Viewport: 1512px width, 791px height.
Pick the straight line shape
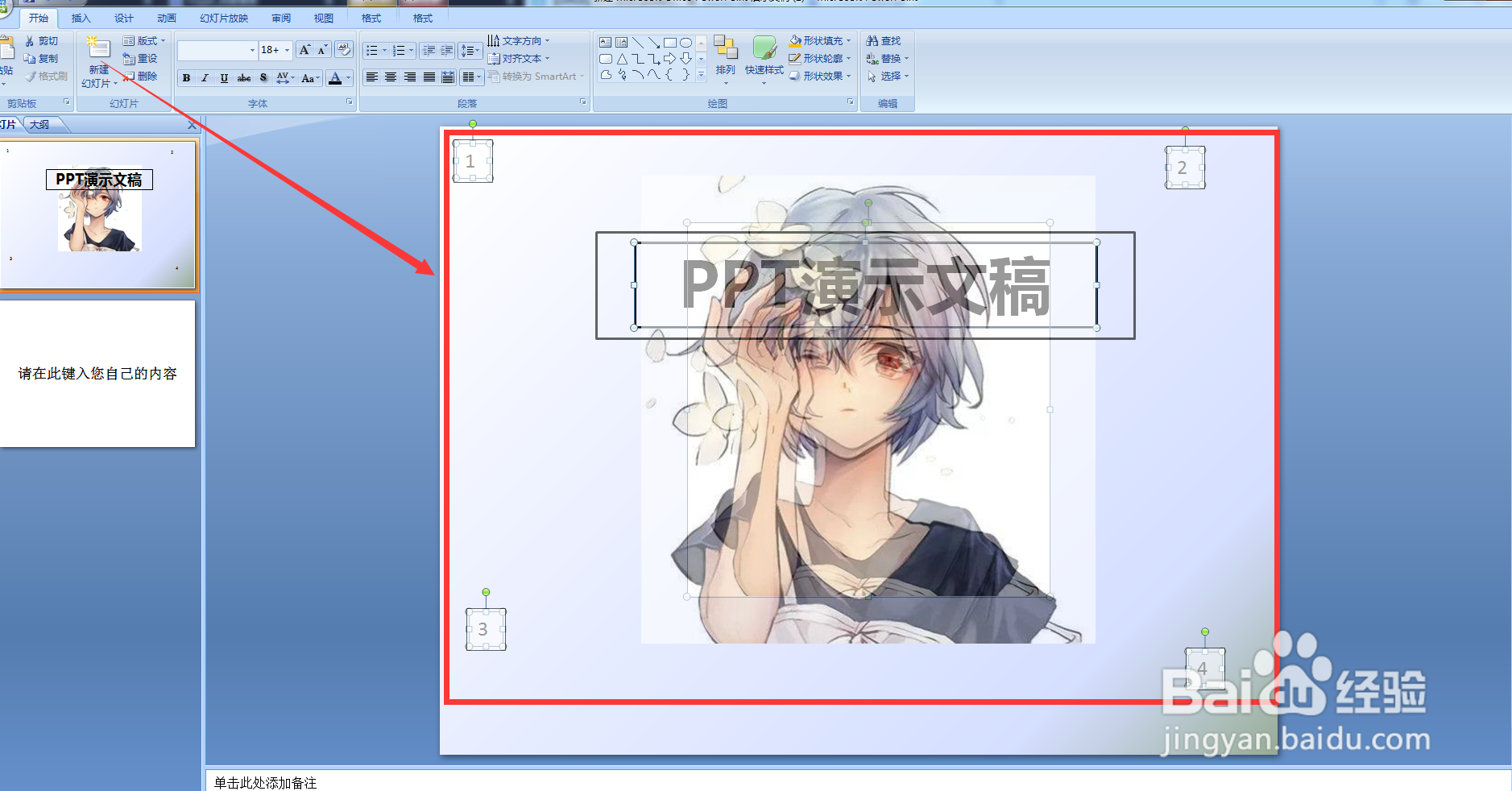(638, 43)
